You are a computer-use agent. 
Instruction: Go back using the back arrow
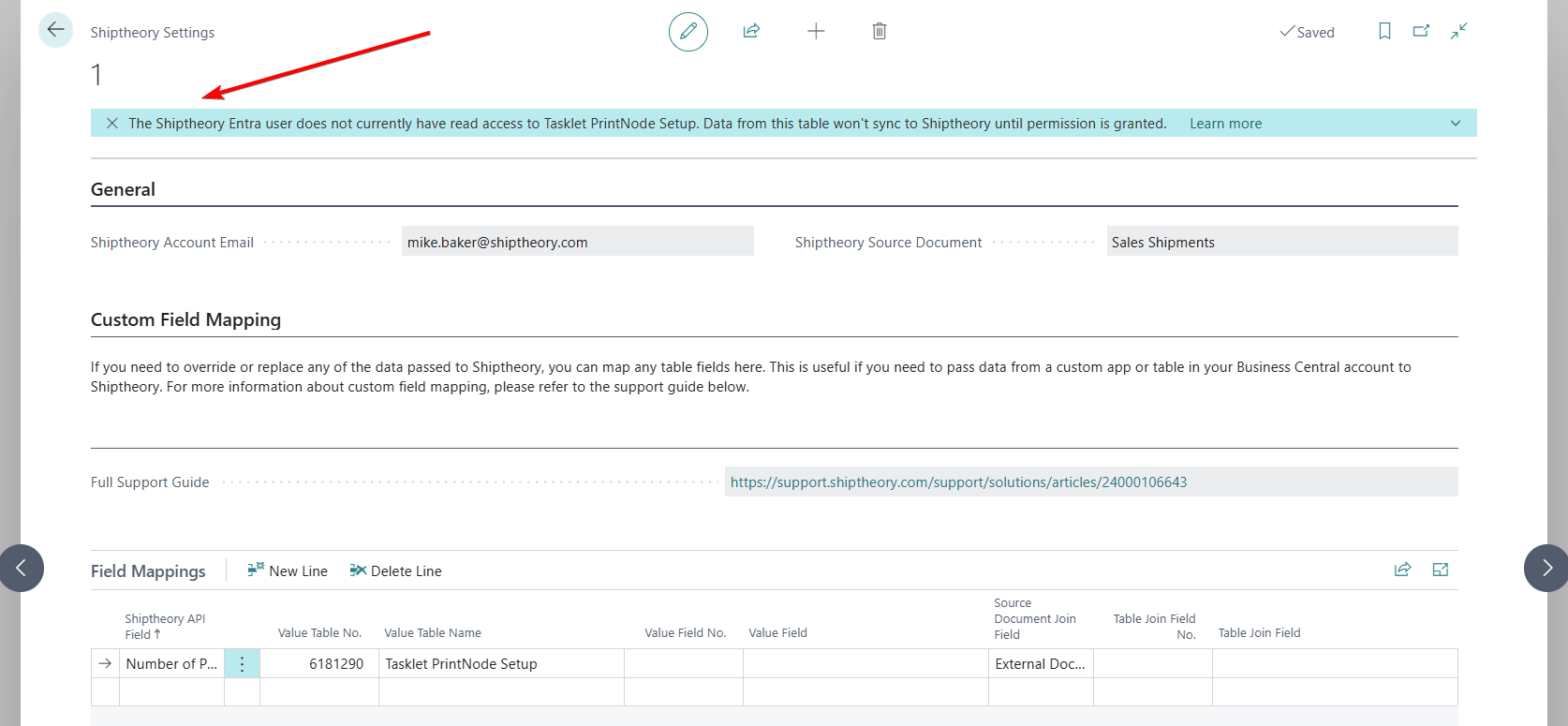pyautogui.click(x=55, y=30)
